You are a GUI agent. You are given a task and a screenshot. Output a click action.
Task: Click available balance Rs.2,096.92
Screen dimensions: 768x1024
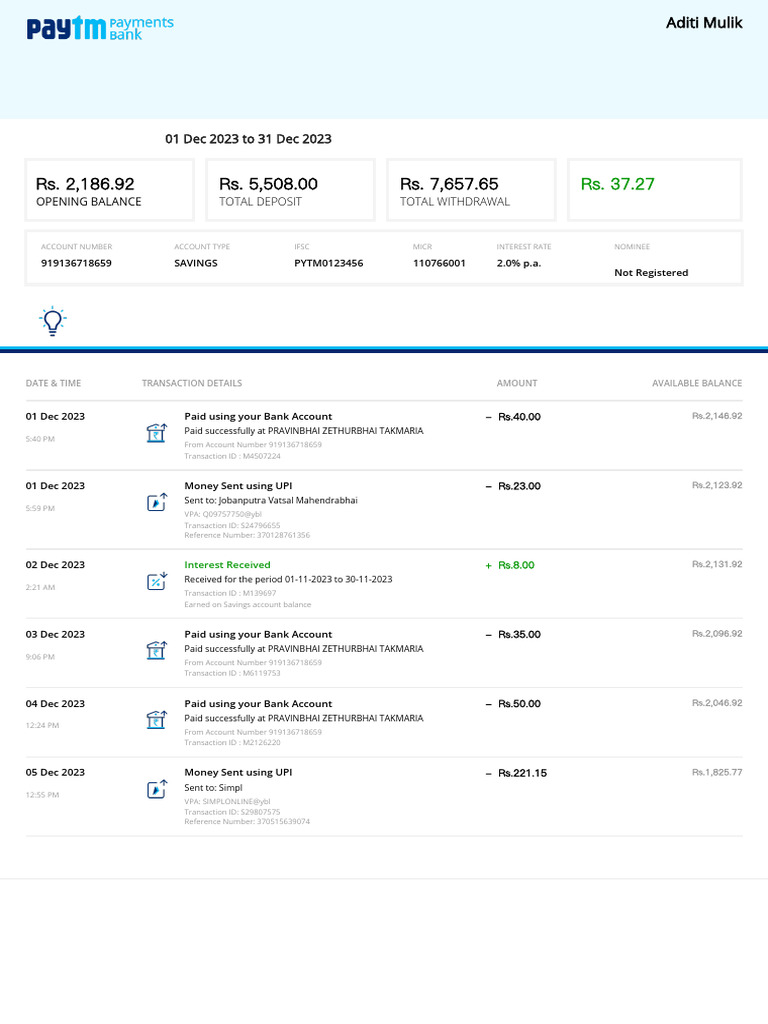pos(717,634)
